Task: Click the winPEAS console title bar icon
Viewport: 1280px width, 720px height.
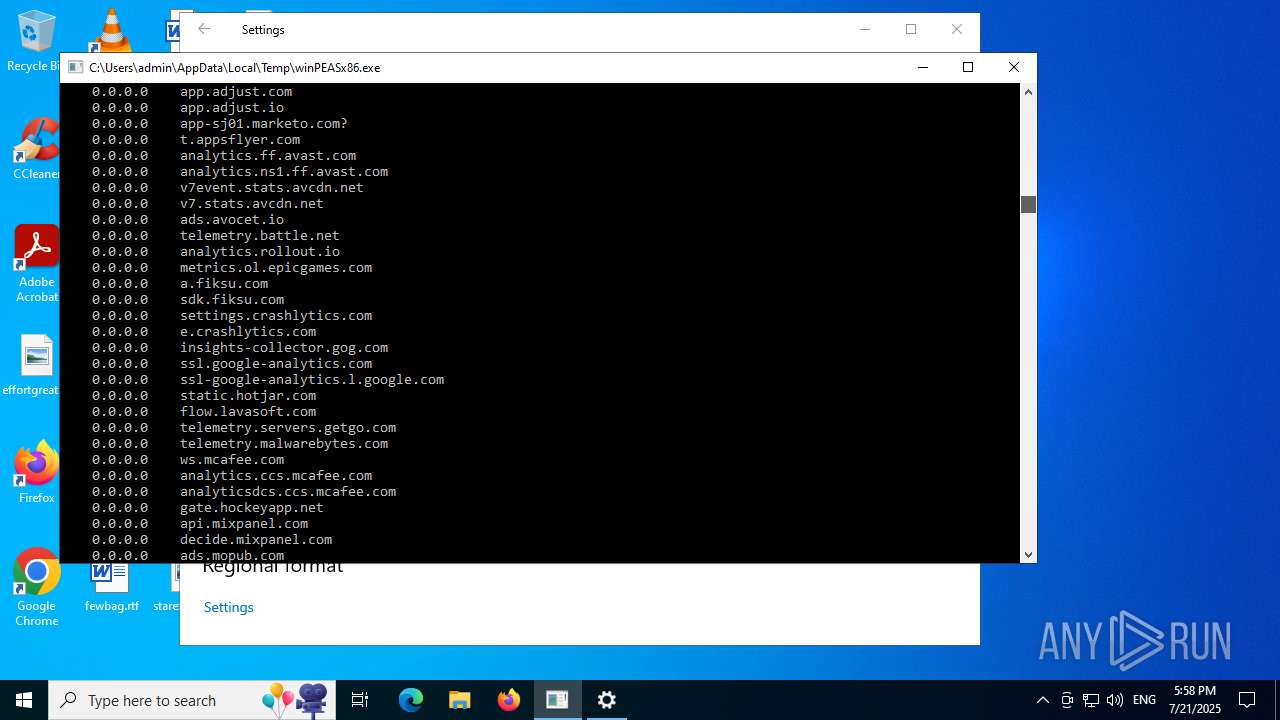Action: pyautogui.click(x=76, y=67)
